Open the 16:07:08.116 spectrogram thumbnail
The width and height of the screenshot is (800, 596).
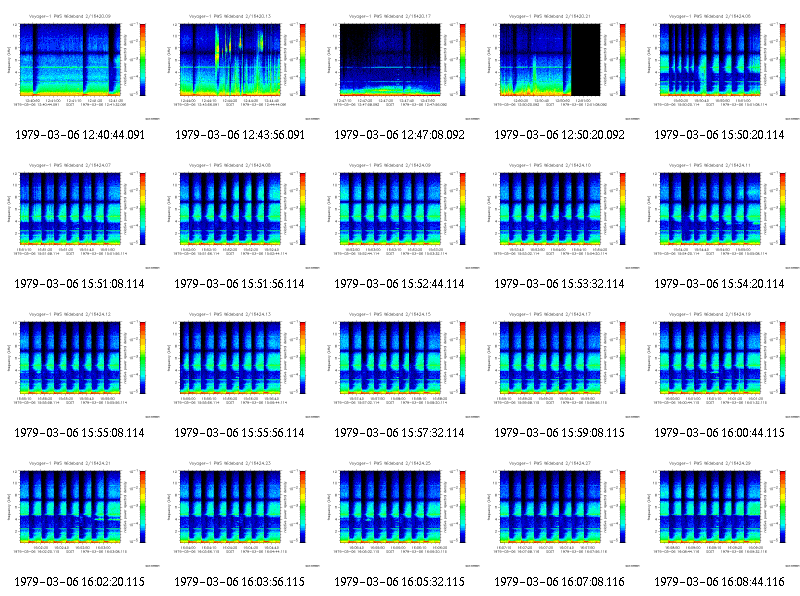(x=560, y=513)
